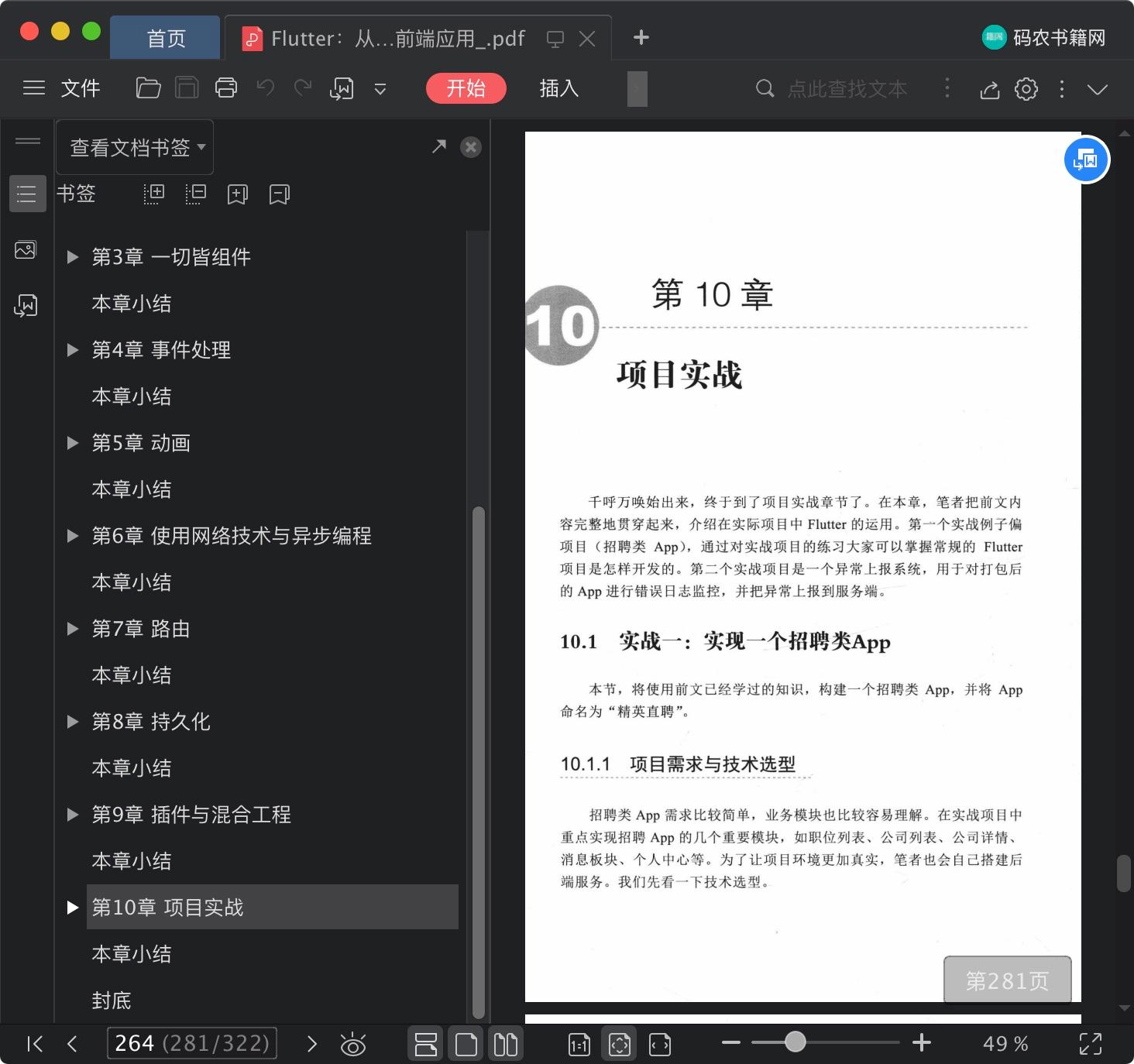This screenshot has width=1134, height=1064.
Task: Expand 第8章 持久化 bookmark
Action: coord(73,722)
